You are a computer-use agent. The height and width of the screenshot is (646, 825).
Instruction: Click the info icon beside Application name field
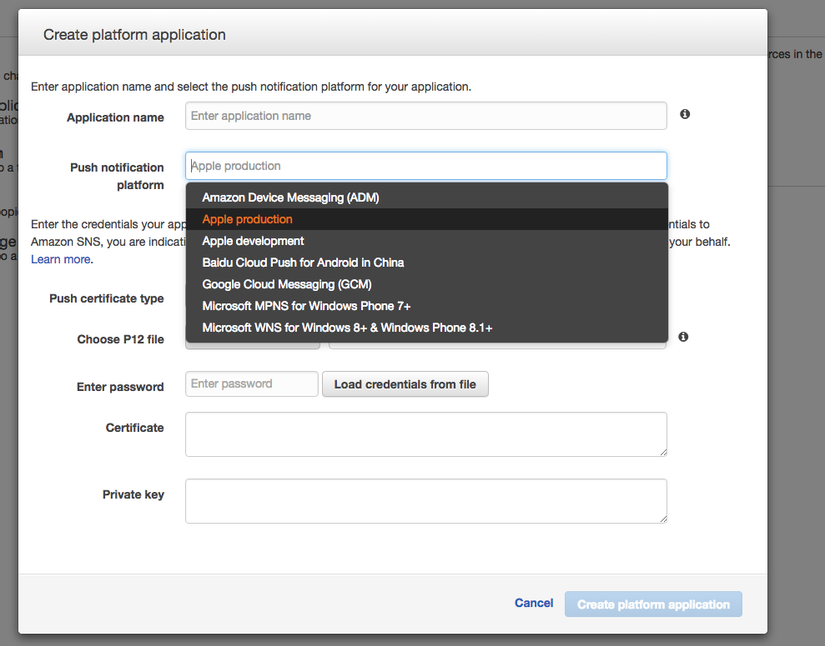[x=685, y=114]
